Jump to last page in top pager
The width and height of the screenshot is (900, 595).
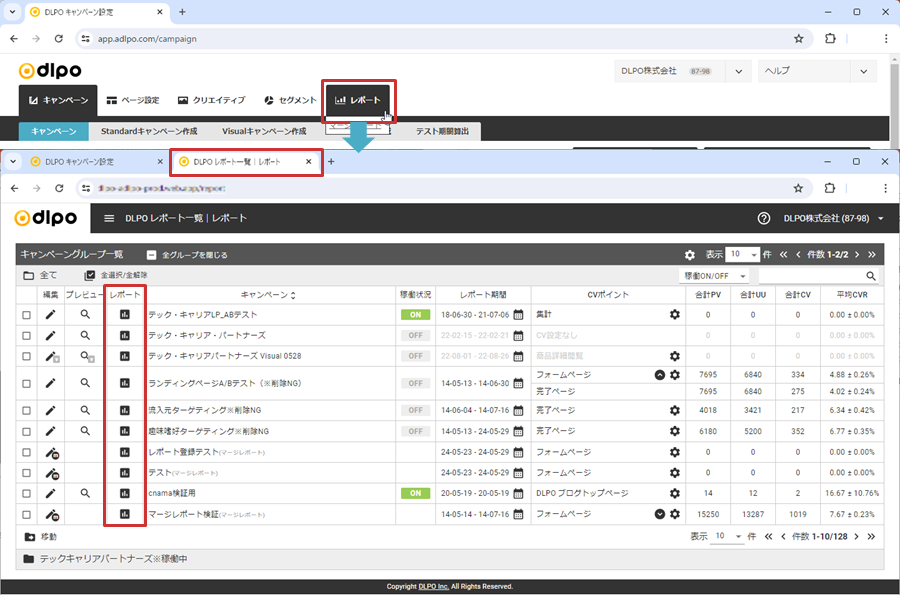pos(871,255)
